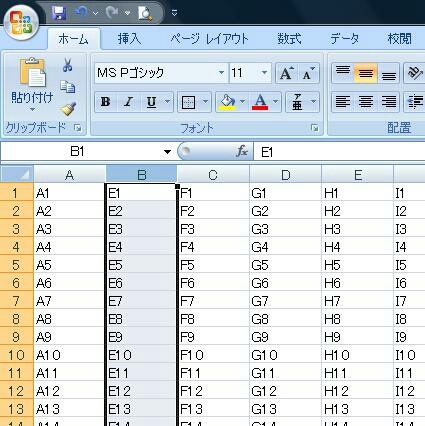The image size is (425, 426).
Task: Open the ページ レイアウト tab
Action: coord(209,39)
